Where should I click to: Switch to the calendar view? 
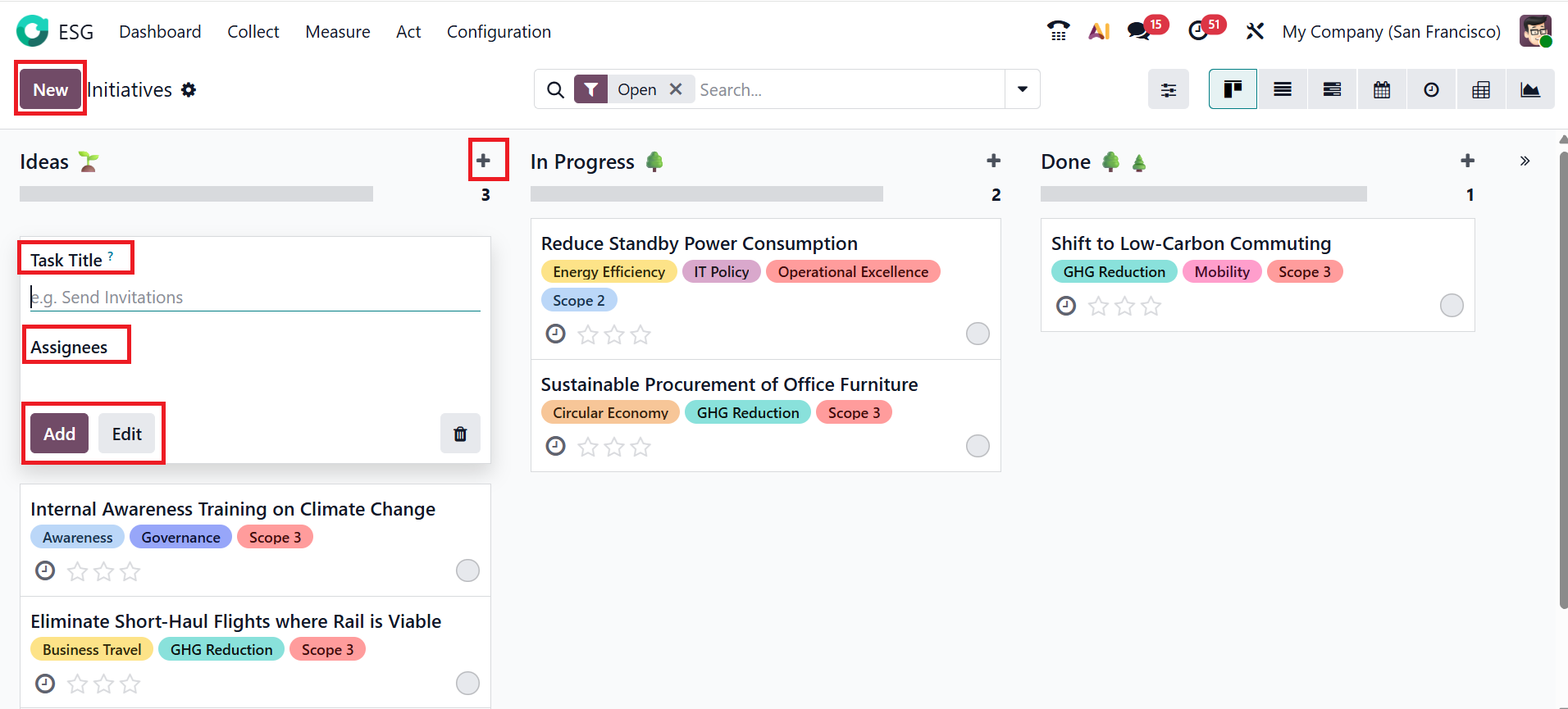pos(1382,89)
